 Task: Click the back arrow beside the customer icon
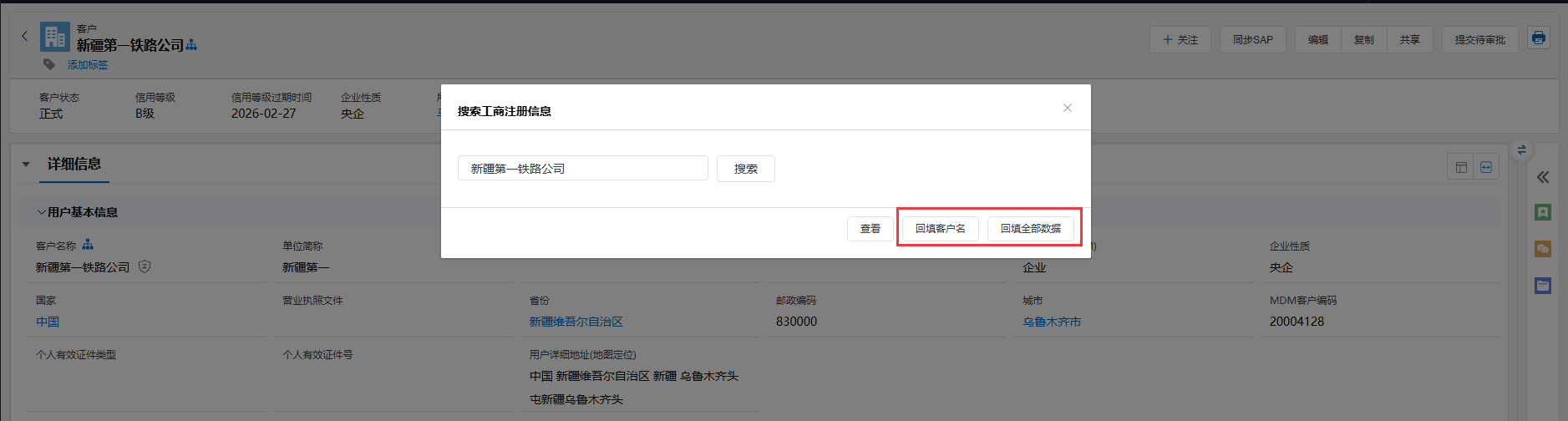pos(24,36)
